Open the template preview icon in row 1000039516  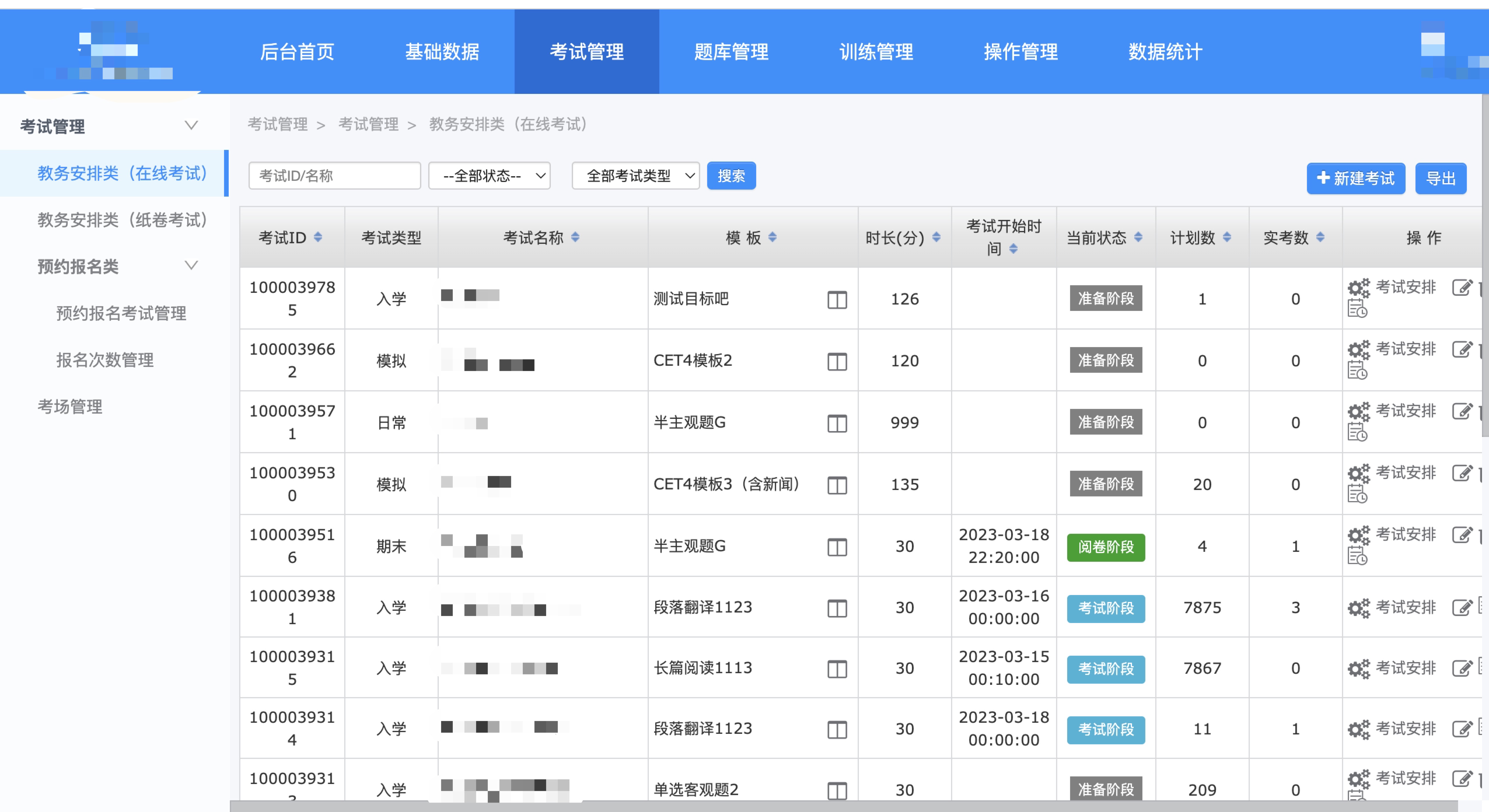pyautogui.click(x=837, y=547)
